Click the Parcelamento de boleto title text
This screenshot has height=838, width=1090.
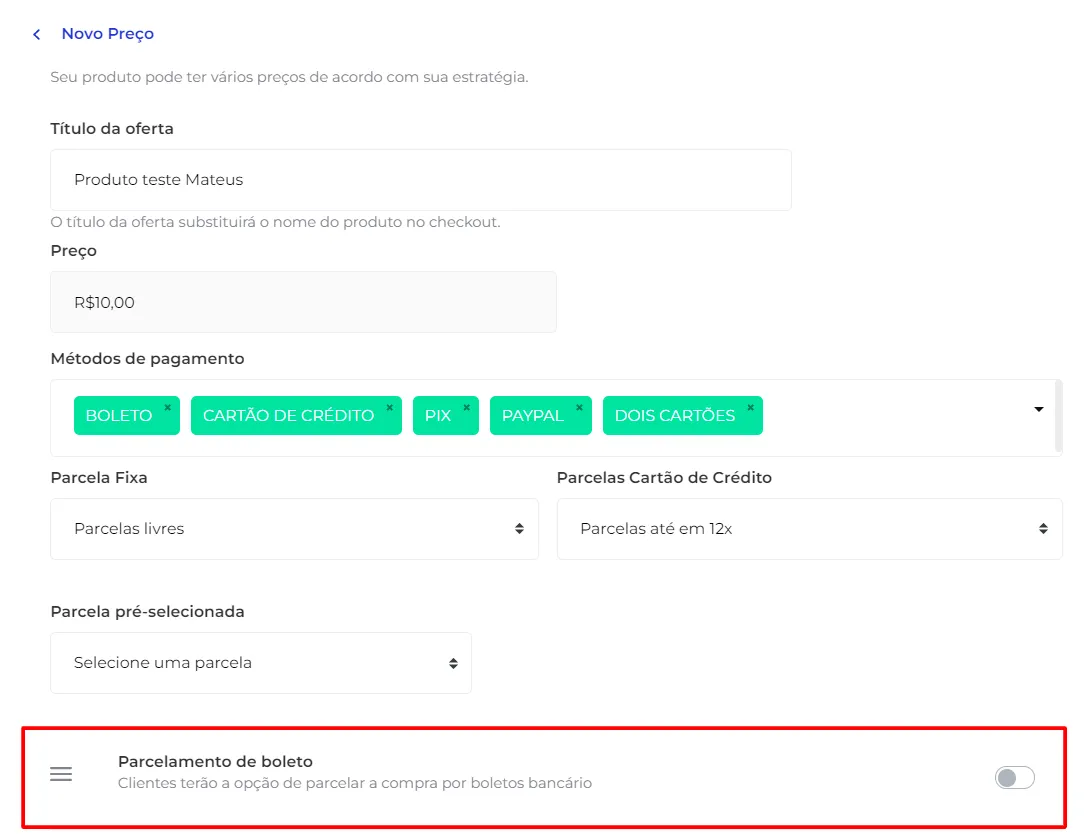[215, 762]
